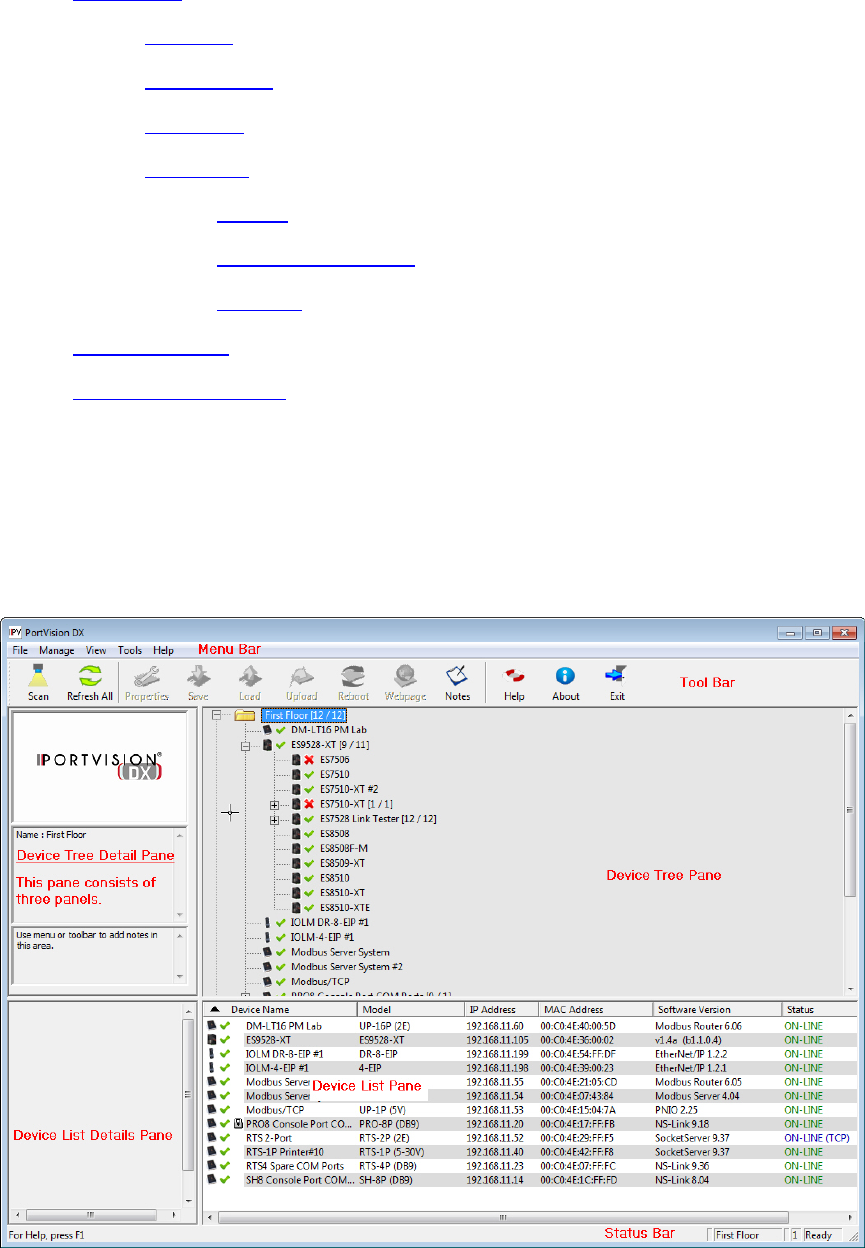Screen dimensions: 865x1248
Task: Select the RTS4 Spare COM Ports row
Action: pyautogui.click(x=530, y=1165)
